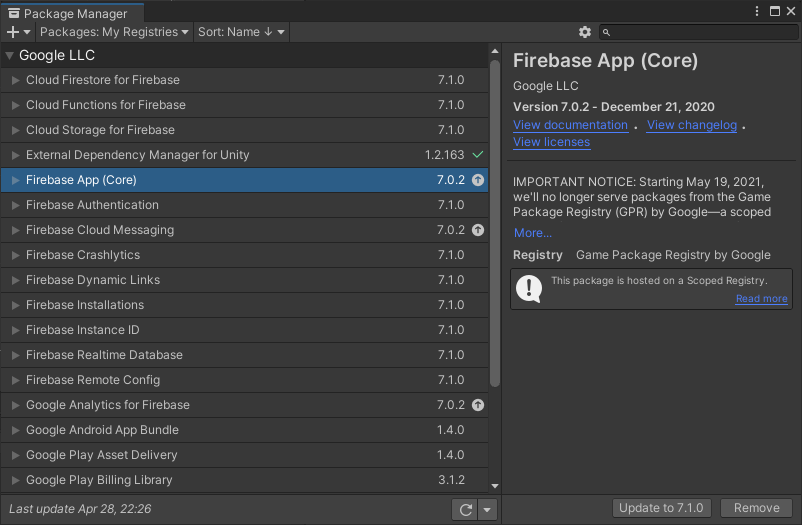Viewport: 802px width, 525px height.
Task: Select Firebase Instance ID package
Action: pos(244,331)
